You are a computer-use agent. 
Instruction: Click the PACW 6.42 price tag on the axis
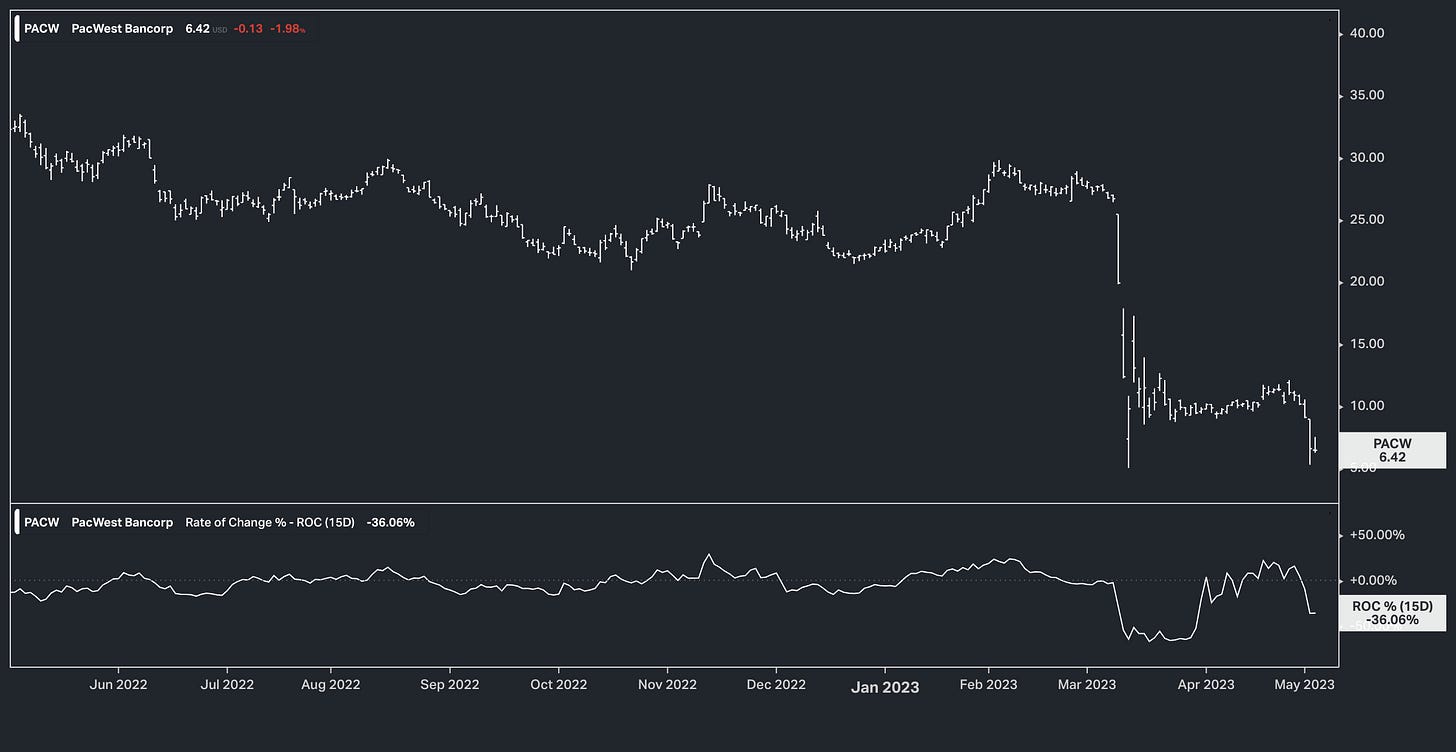tap(1392, 450)
